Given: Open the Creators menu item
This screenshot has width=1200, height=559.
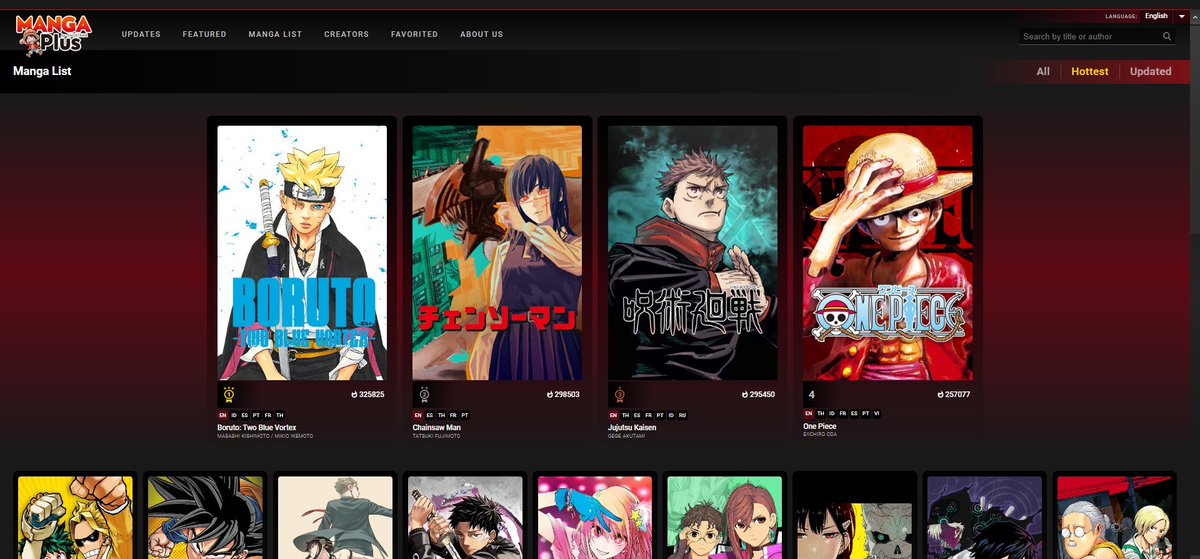Looking at the screenshot, I should point(346,34).
